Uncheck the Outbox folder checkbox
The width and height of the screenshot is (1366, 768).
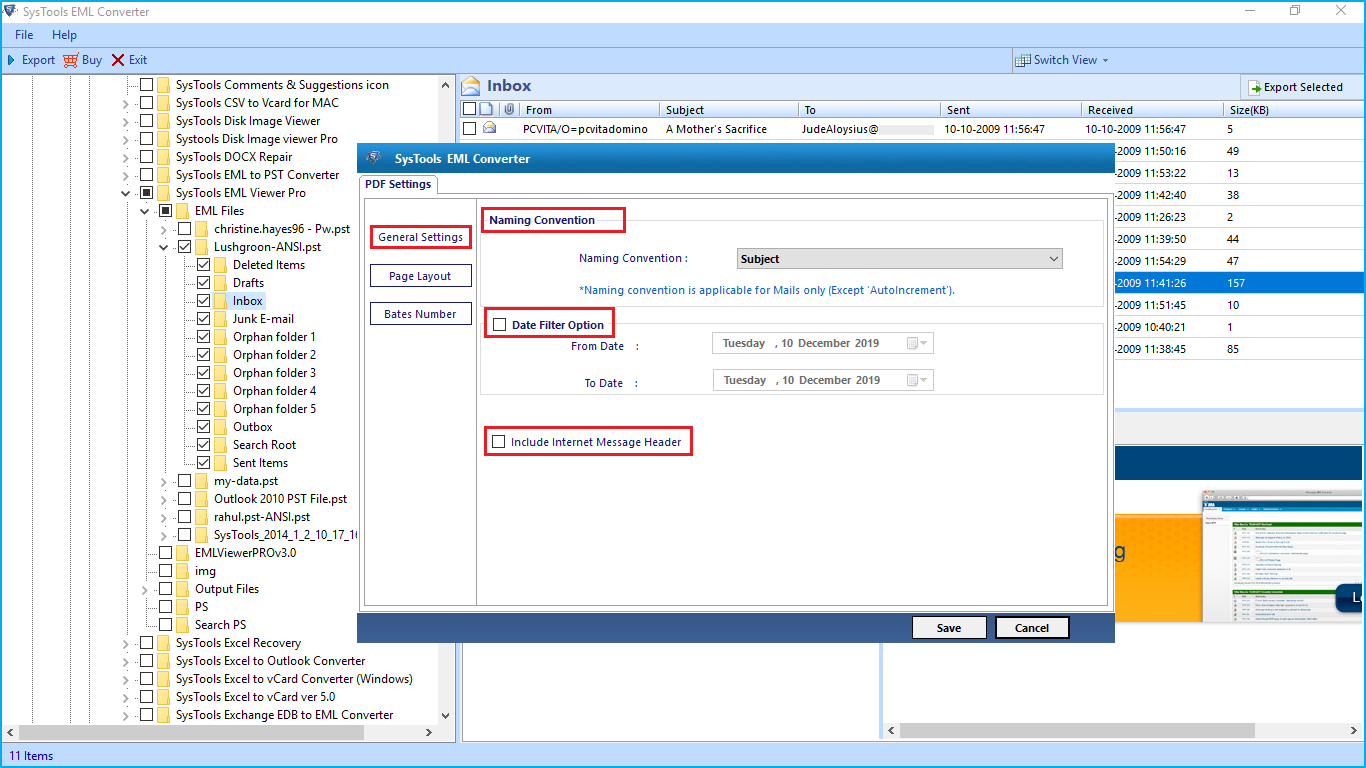204,427
